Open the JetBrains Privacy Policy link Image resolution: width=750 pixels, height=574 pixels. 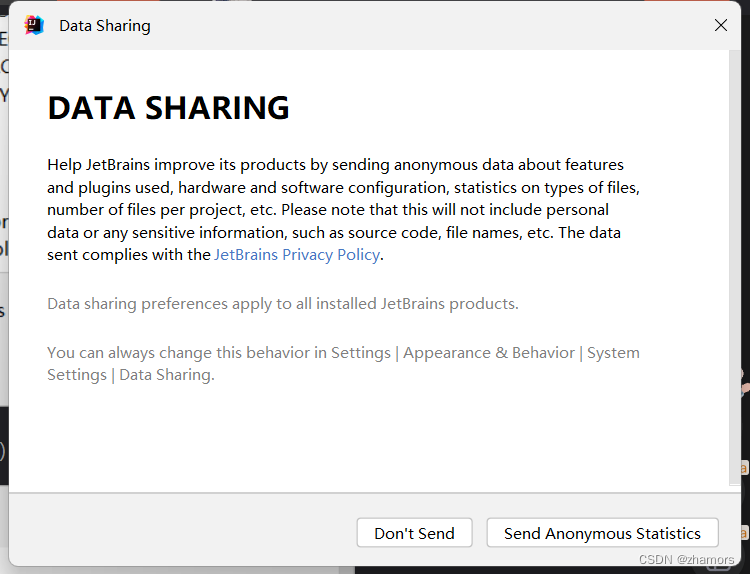coord(297,255)
